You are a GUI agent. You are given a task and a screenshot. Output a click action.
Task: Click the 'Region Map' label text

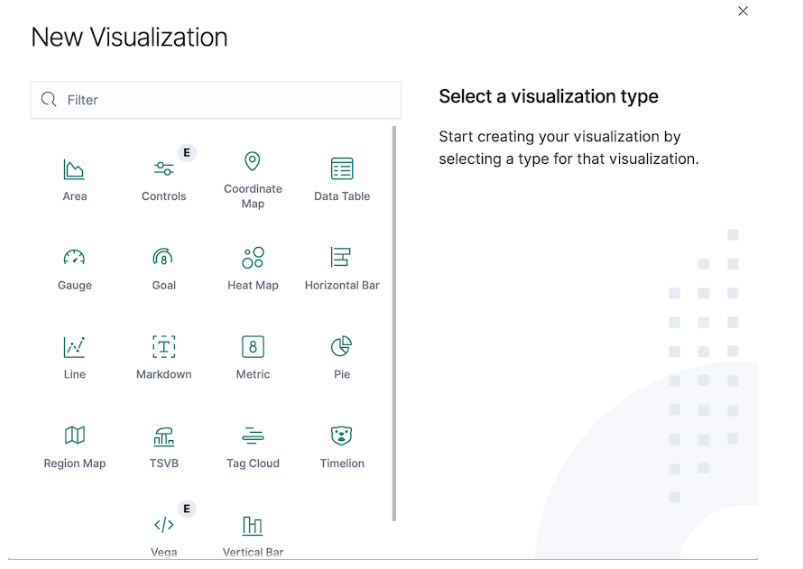click(75, 463)
